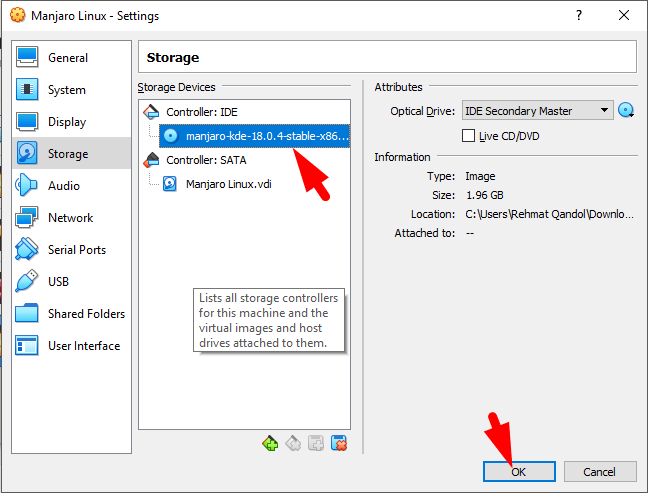This screenshot has height=493, width=648.
Task: Open the General settings category
Action: (67, 58)
